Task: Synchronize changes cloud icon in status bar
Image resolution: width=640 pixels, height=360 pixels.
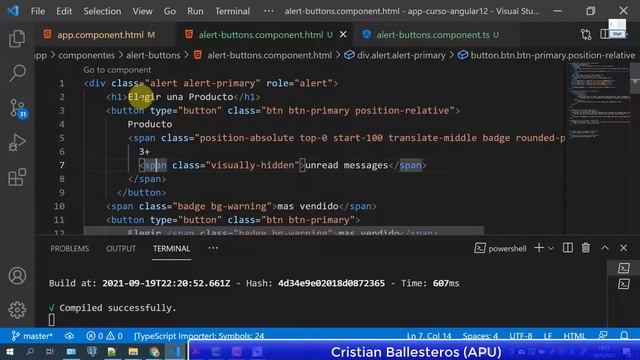Action: tap(69, 336)
